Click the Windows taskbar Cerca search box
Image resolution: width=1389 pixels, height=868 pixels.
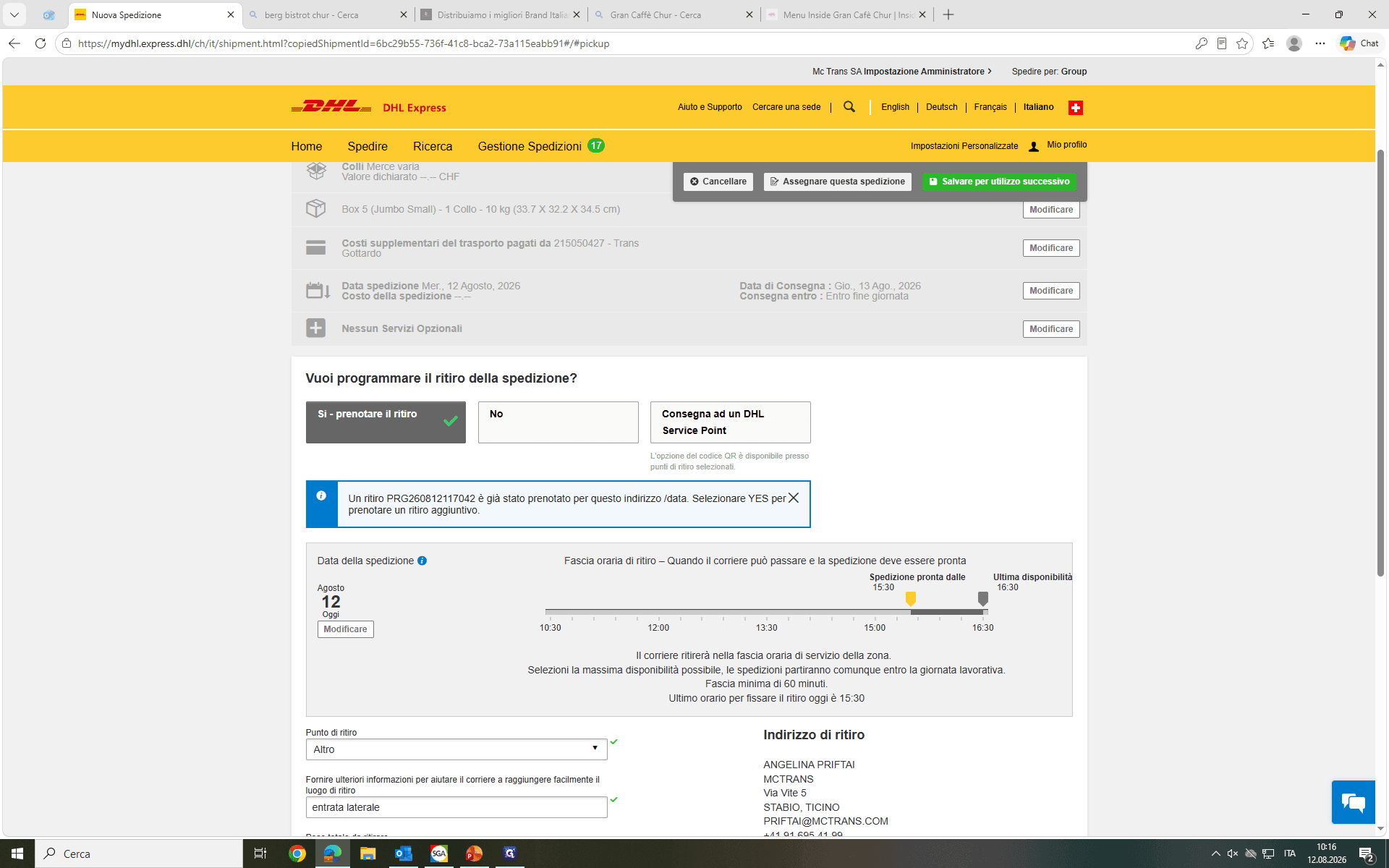point(139,854)
